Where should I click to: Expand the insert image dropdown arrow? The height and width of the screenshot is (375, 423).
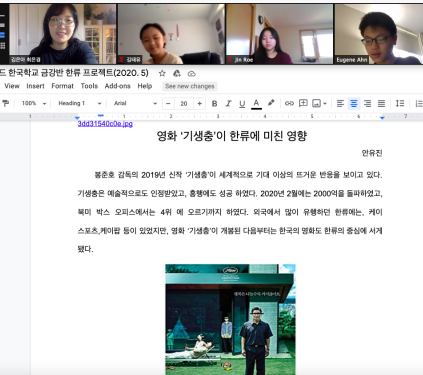(x=325, y=104)
